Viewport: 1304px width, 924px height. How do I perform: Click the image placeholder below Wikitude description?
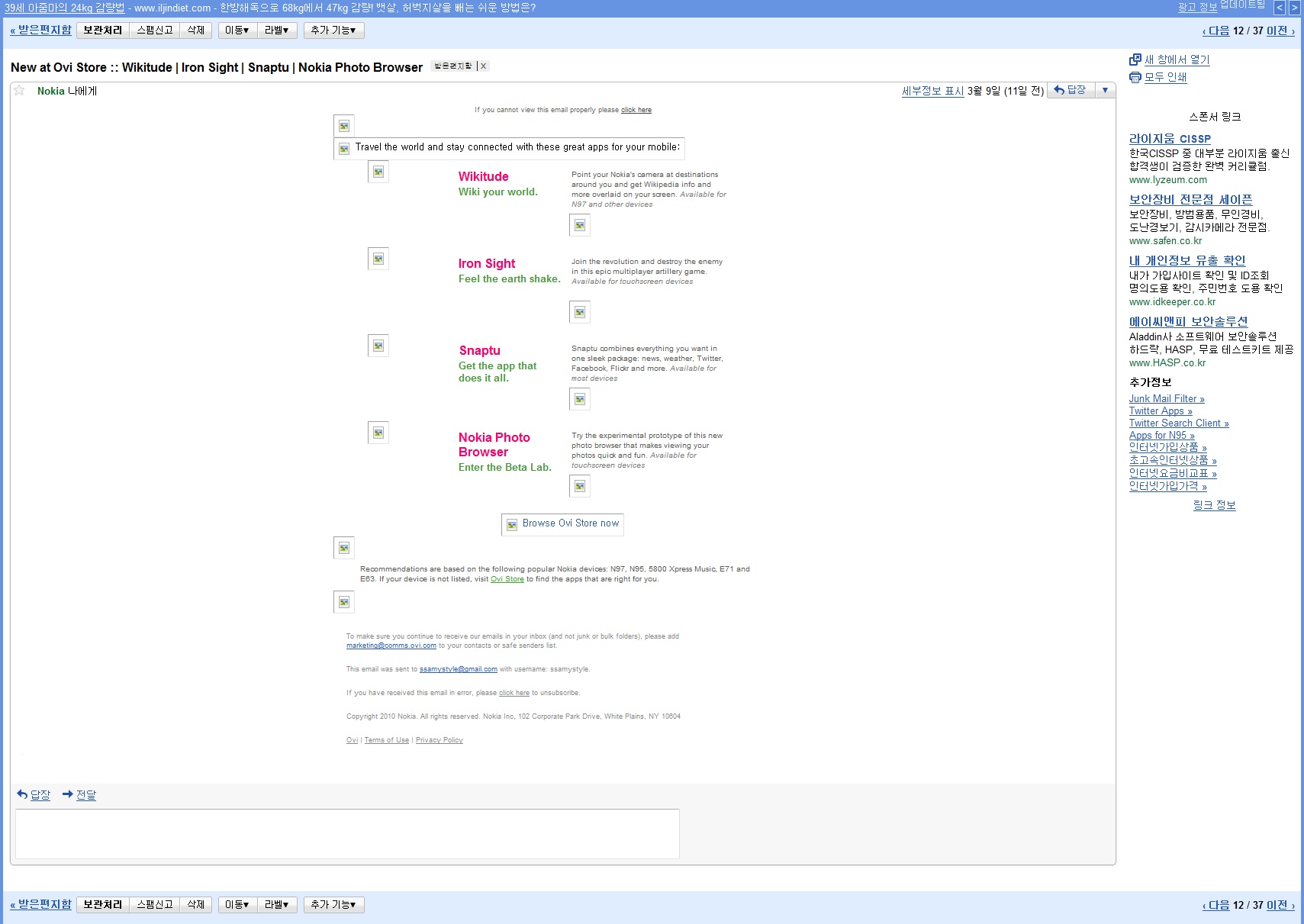pos(580,225)
